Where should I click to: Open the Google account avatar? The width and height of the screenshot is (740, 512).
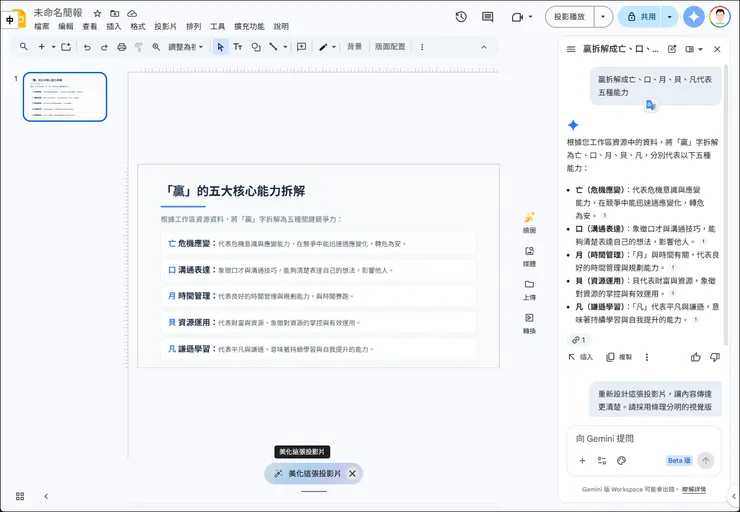click(720, 17)
